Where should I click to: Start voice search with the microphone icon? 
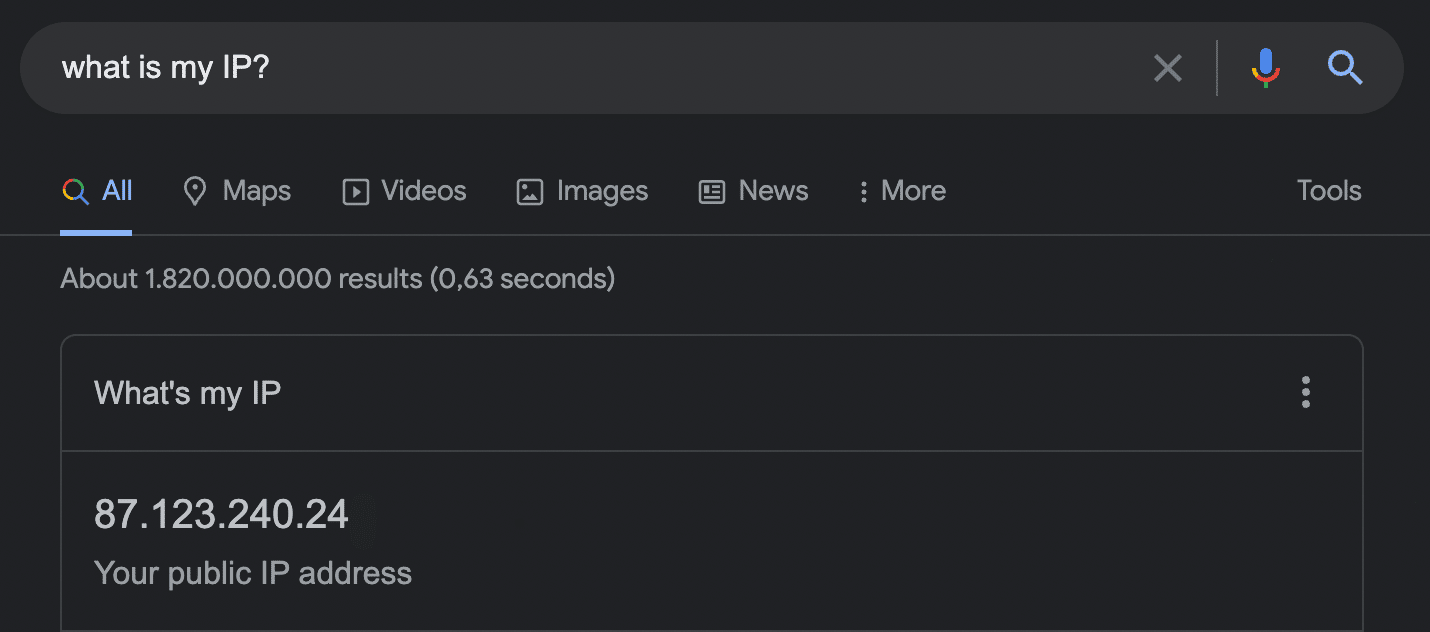1265,68
